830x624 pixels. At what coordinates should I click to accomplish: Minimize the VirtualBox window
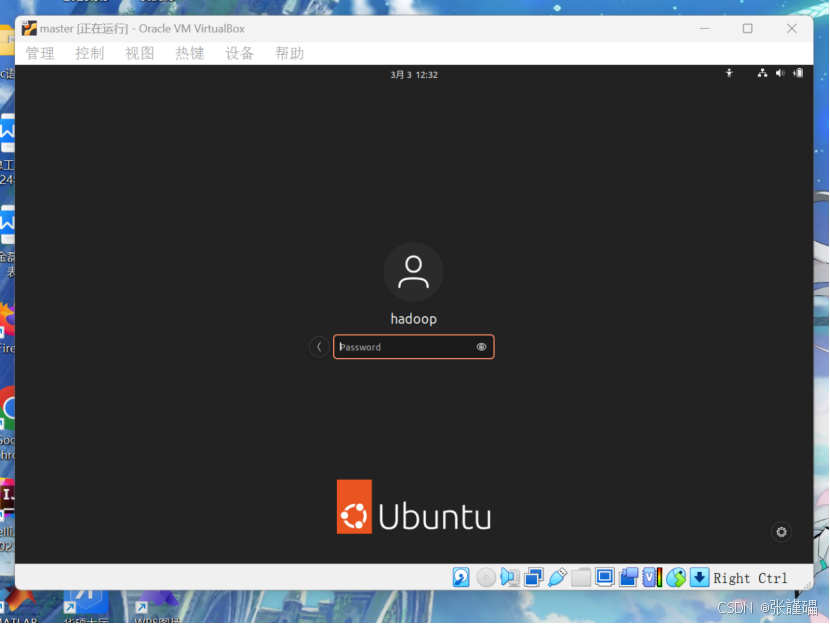(x=705, y=29)
